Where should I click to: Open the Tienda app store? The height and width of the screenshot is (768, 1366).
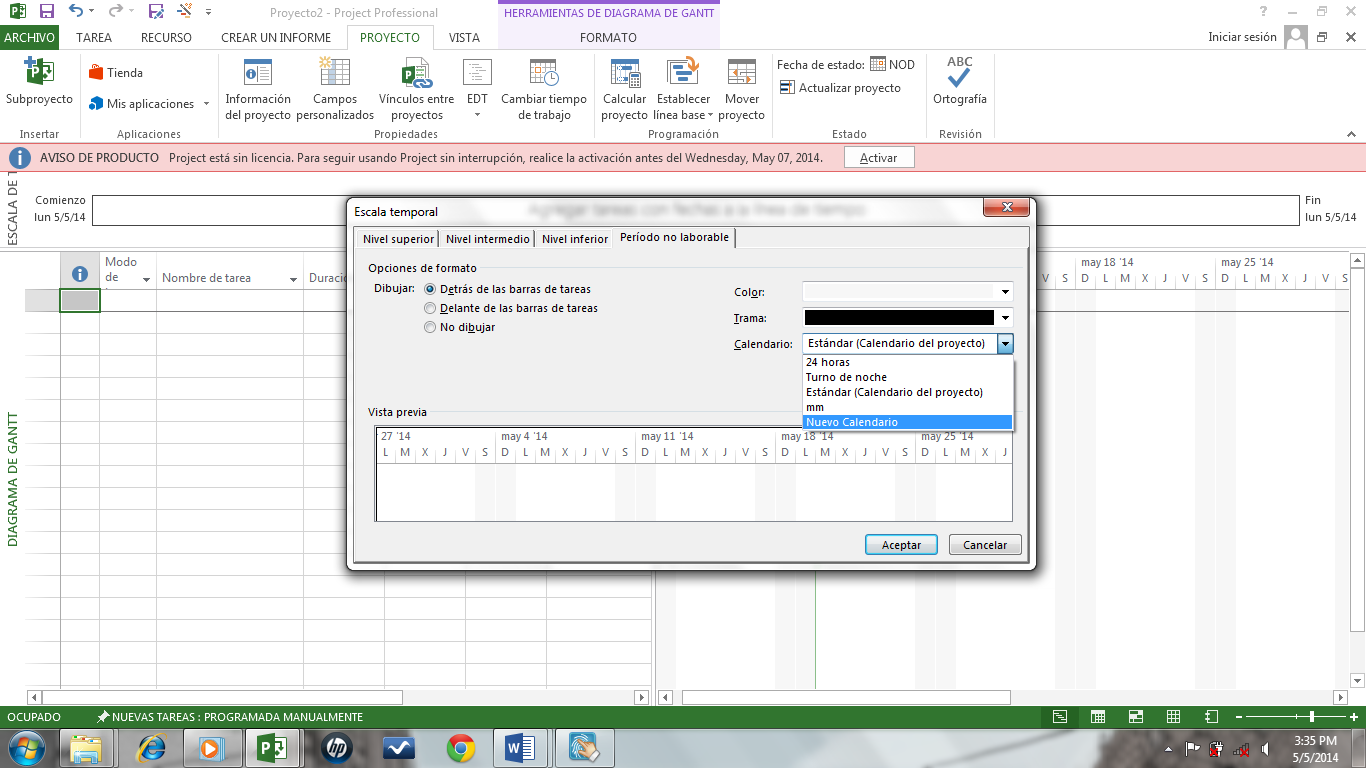[x=116, y=73]
